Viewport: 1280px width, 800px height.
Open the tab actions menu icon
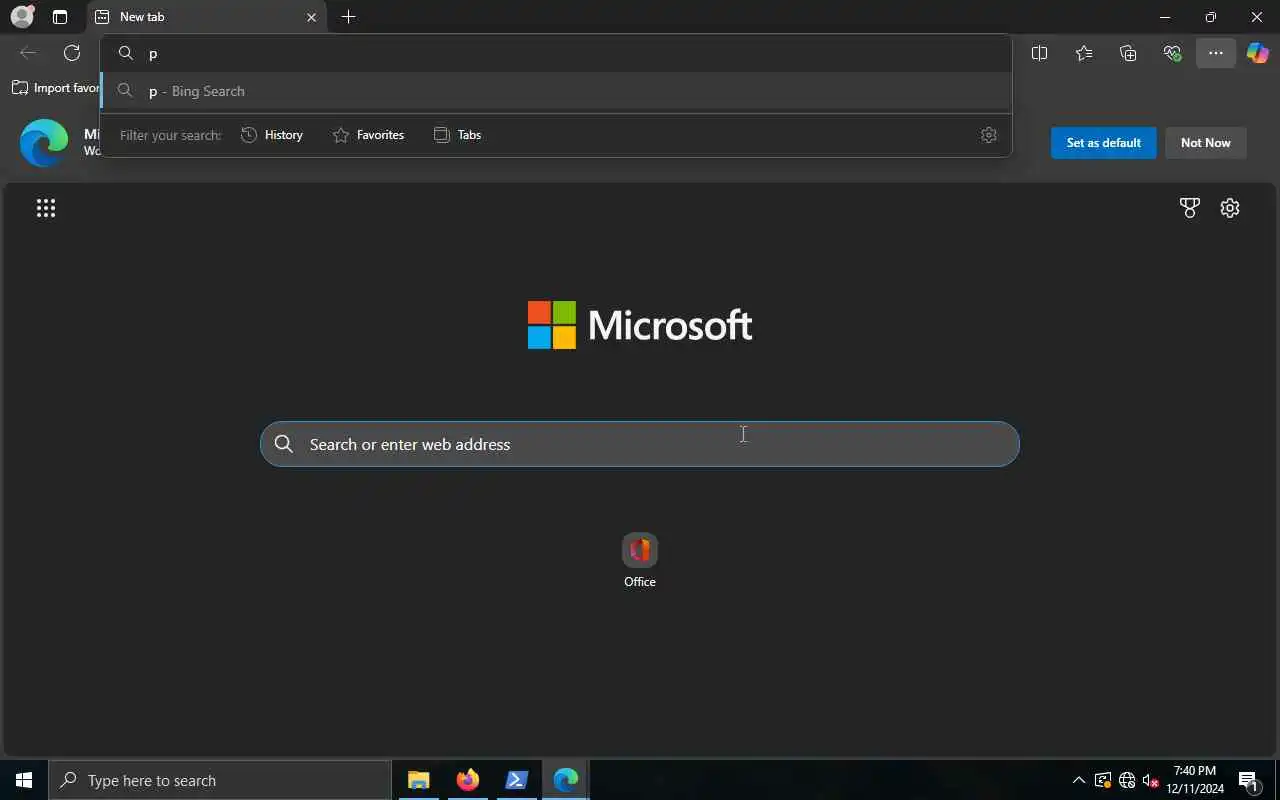pos(60,17)
